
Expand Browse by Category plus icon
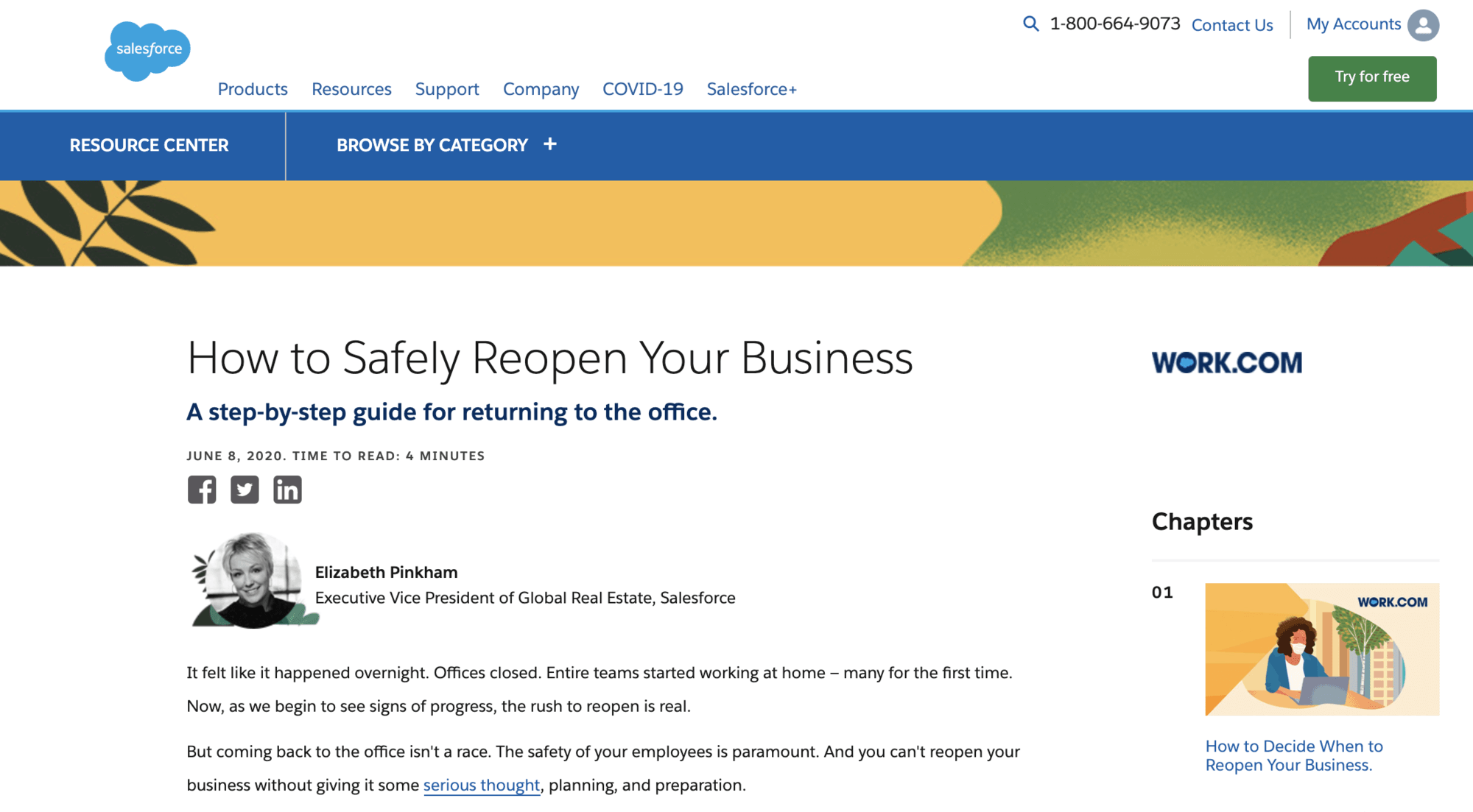click(x=550, y=144)
